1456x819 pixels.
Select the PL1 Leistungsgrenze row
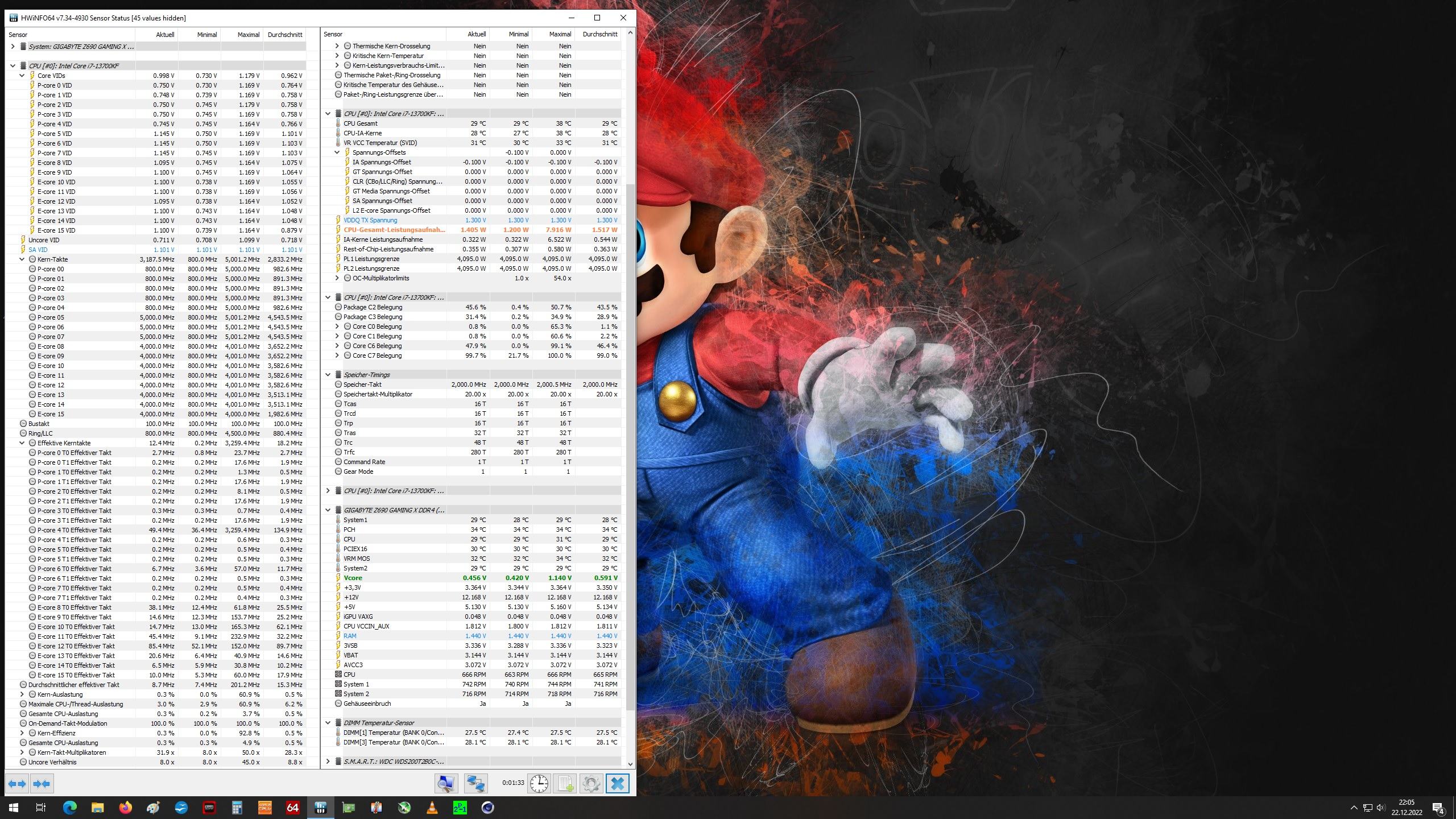tap(471, 259)
